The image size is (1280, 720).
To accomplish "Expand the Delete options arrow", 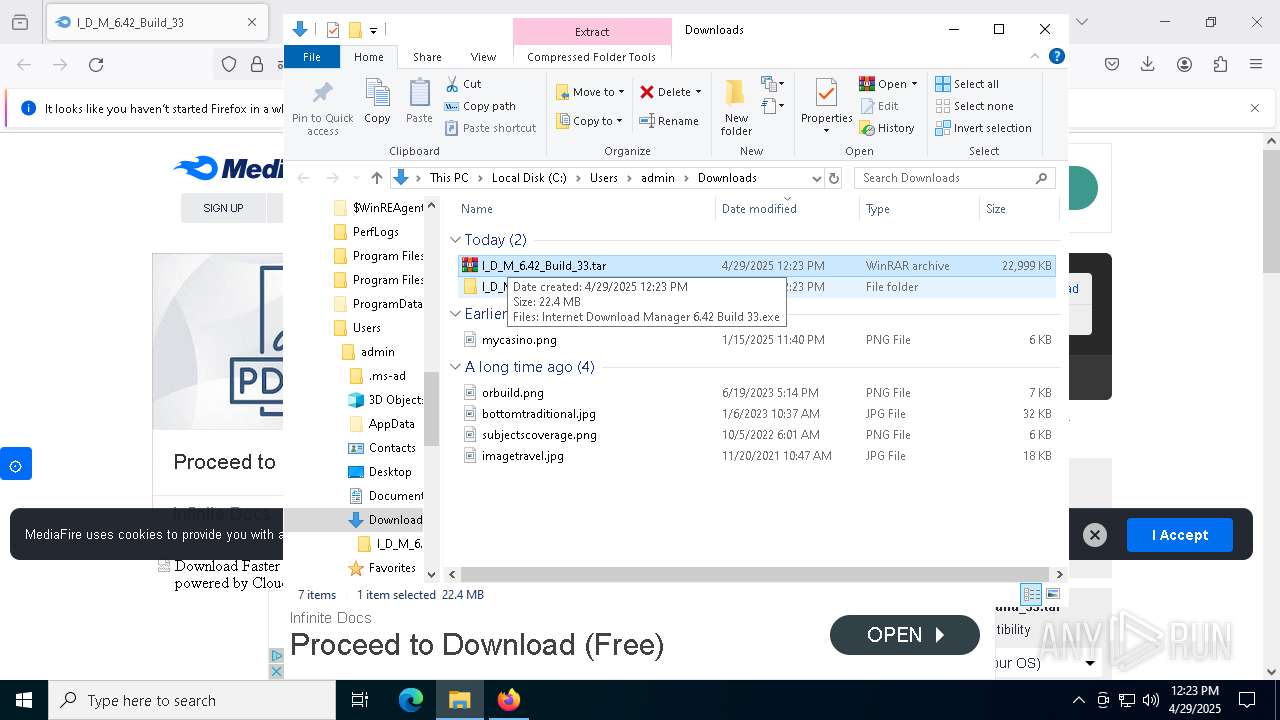I will 698,92.
